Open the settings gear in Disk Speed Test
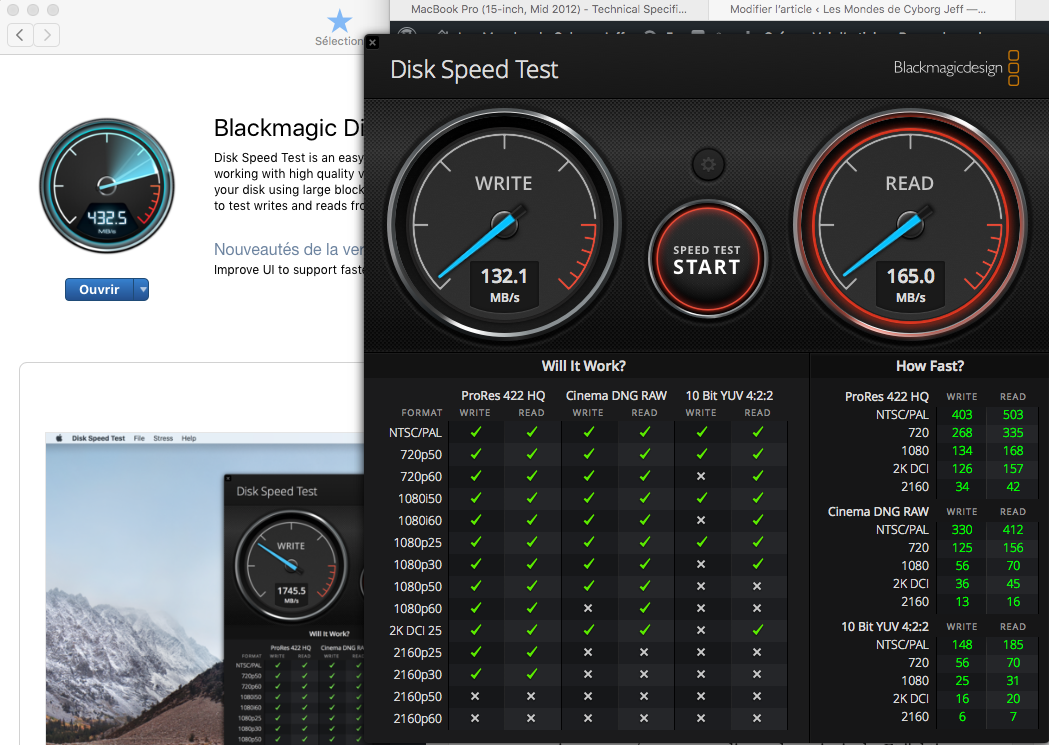 click(708, 165)
